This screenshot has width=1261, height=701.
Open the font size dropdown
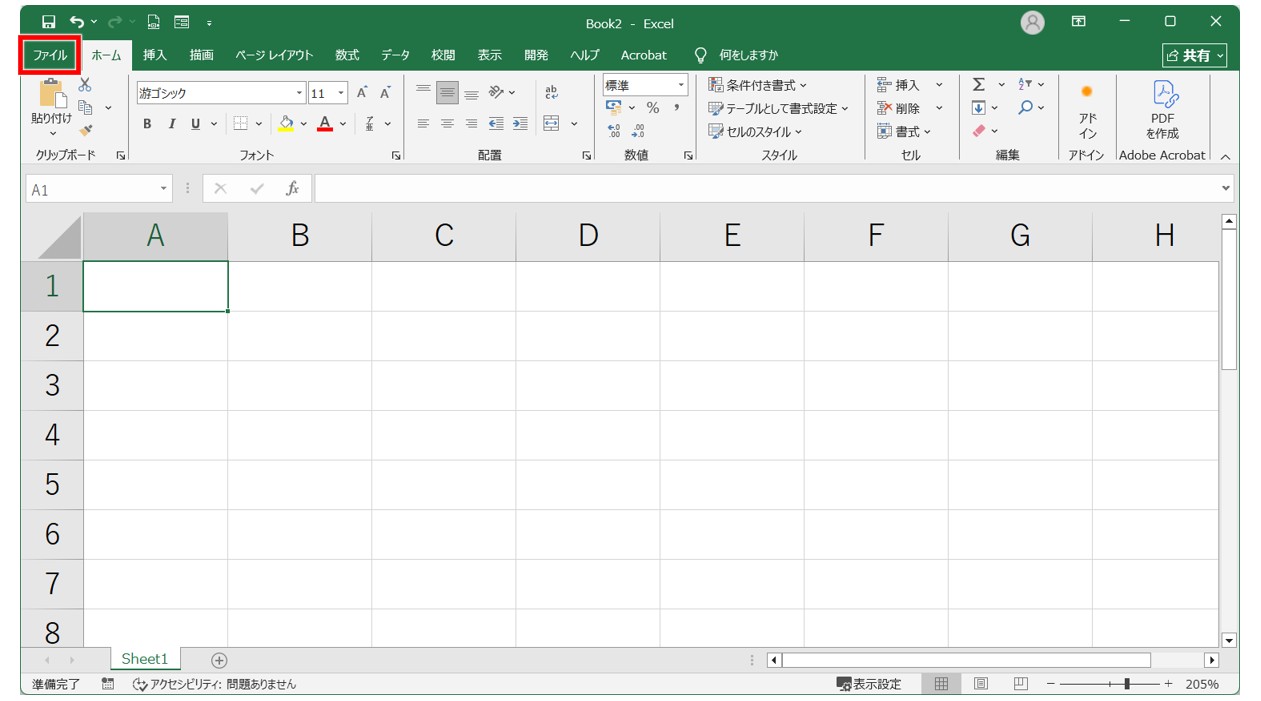pyautogui.click(x=341, y=93)
